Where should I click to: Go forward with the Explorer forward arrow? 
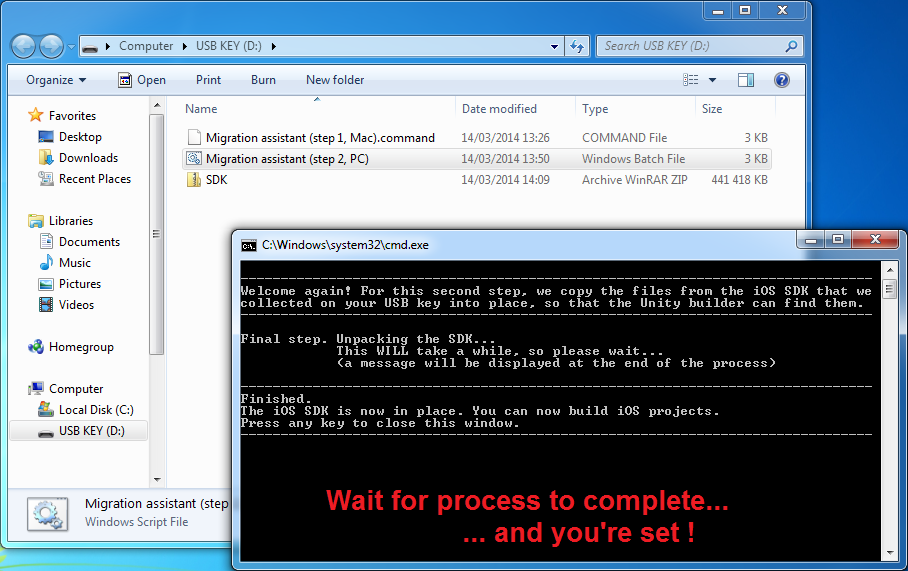[51, 46]
